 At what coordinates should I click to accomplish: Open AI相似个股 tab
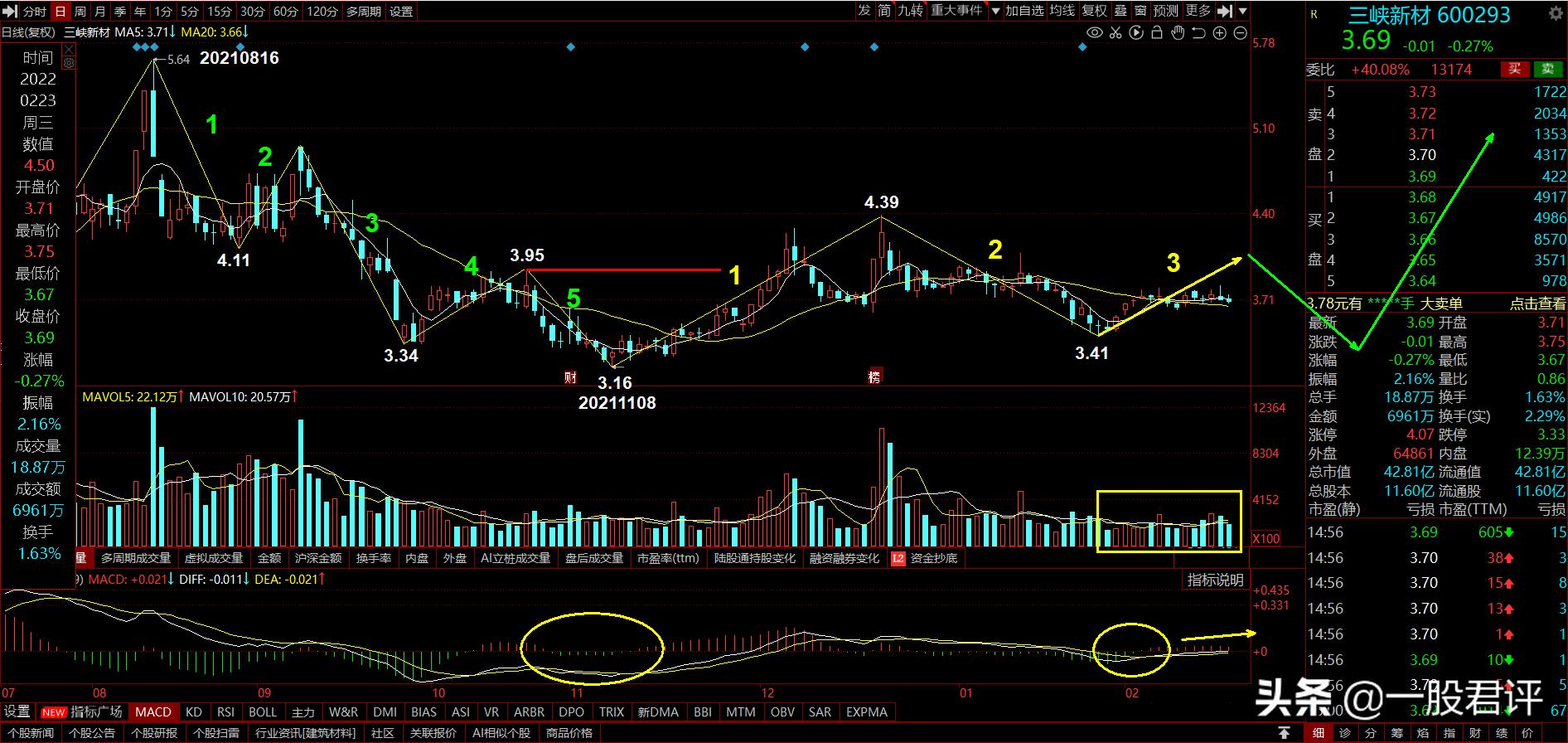[501, 733]
